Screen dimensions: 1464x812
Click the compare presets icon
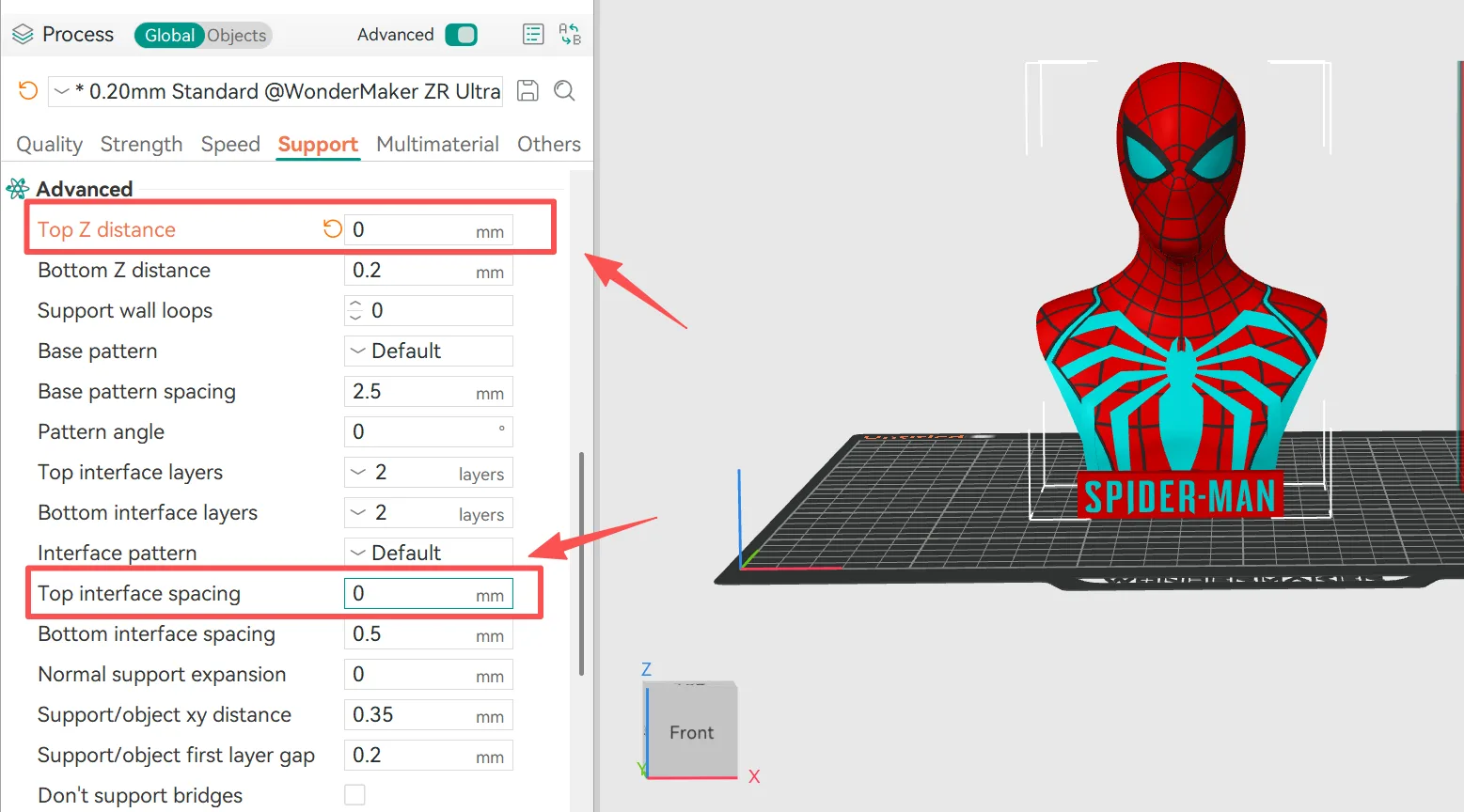pyautogui.click(x=570, y=35)
